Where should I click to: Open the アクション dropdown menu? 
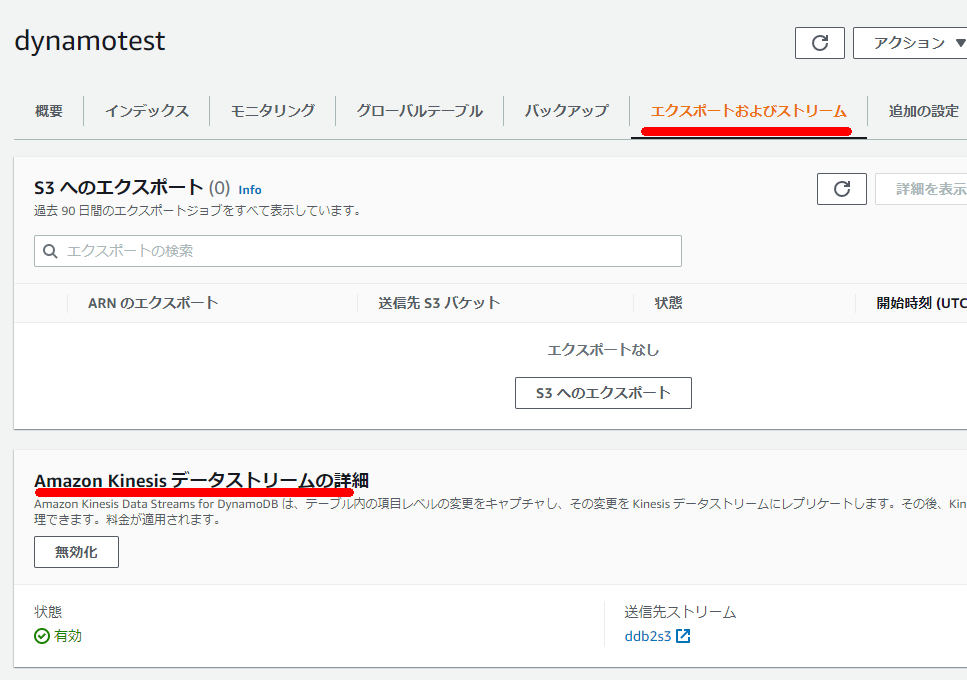908,43
